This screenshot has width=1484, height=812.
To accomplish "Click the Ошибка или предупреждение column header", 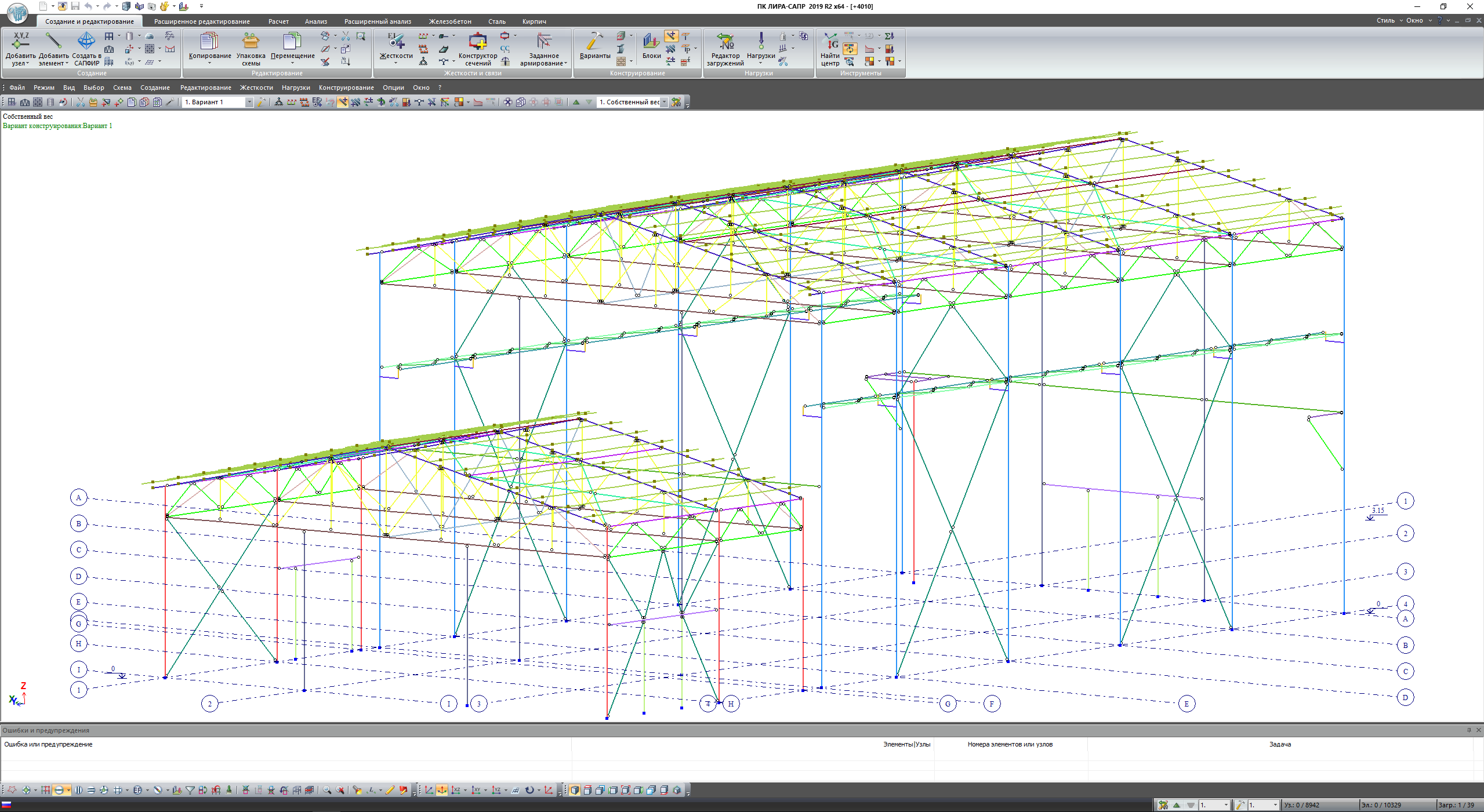I will [48, 744].
